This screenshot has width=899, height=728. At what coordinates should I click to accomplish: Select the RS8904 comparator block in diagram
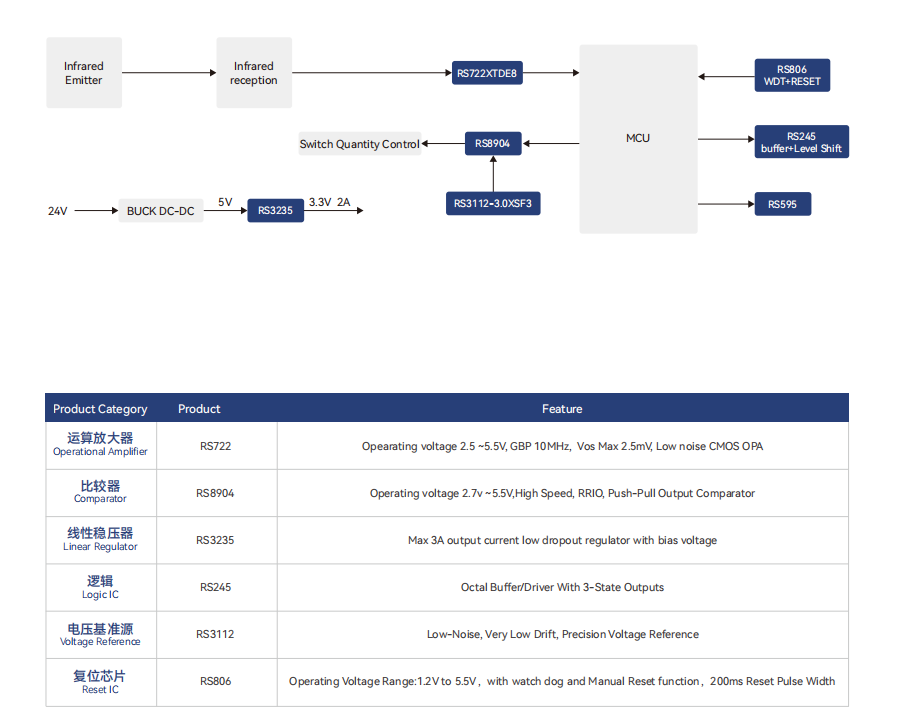(492, 144)
